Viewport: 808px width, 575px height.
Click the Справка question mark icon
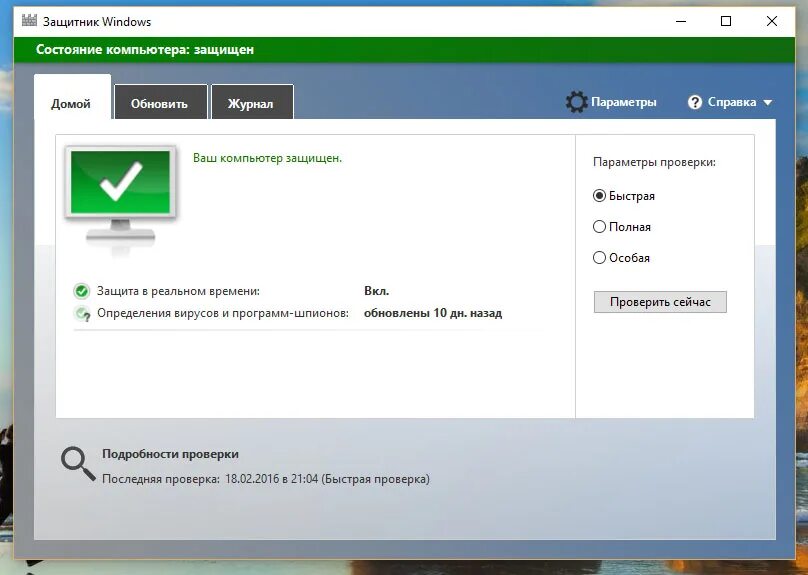tap(694, 102)
